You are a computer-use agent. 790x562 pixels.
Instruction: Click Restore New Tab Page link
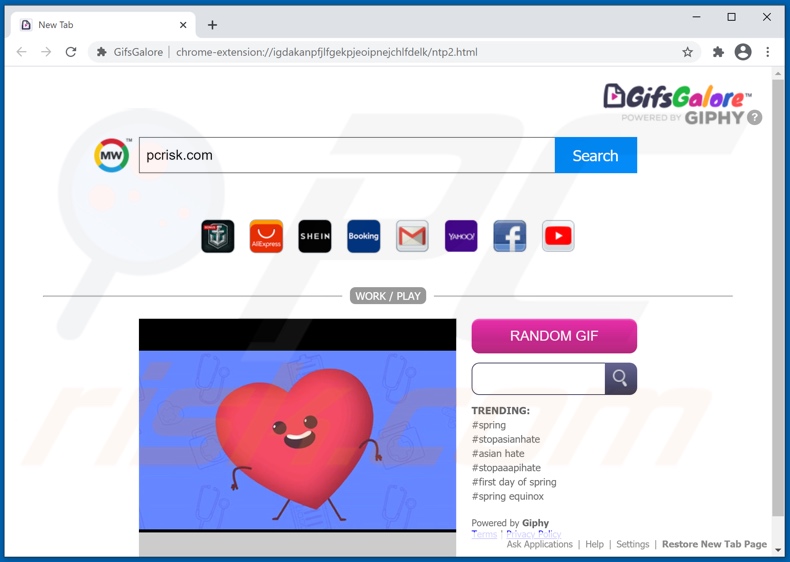click(x=714, y=544)
